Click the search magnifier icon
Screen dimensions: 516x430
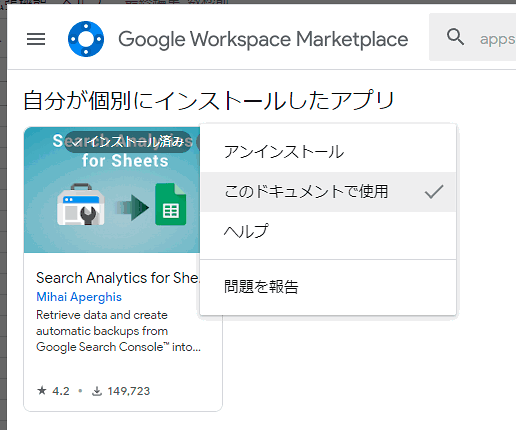click(x=455, y=37)
